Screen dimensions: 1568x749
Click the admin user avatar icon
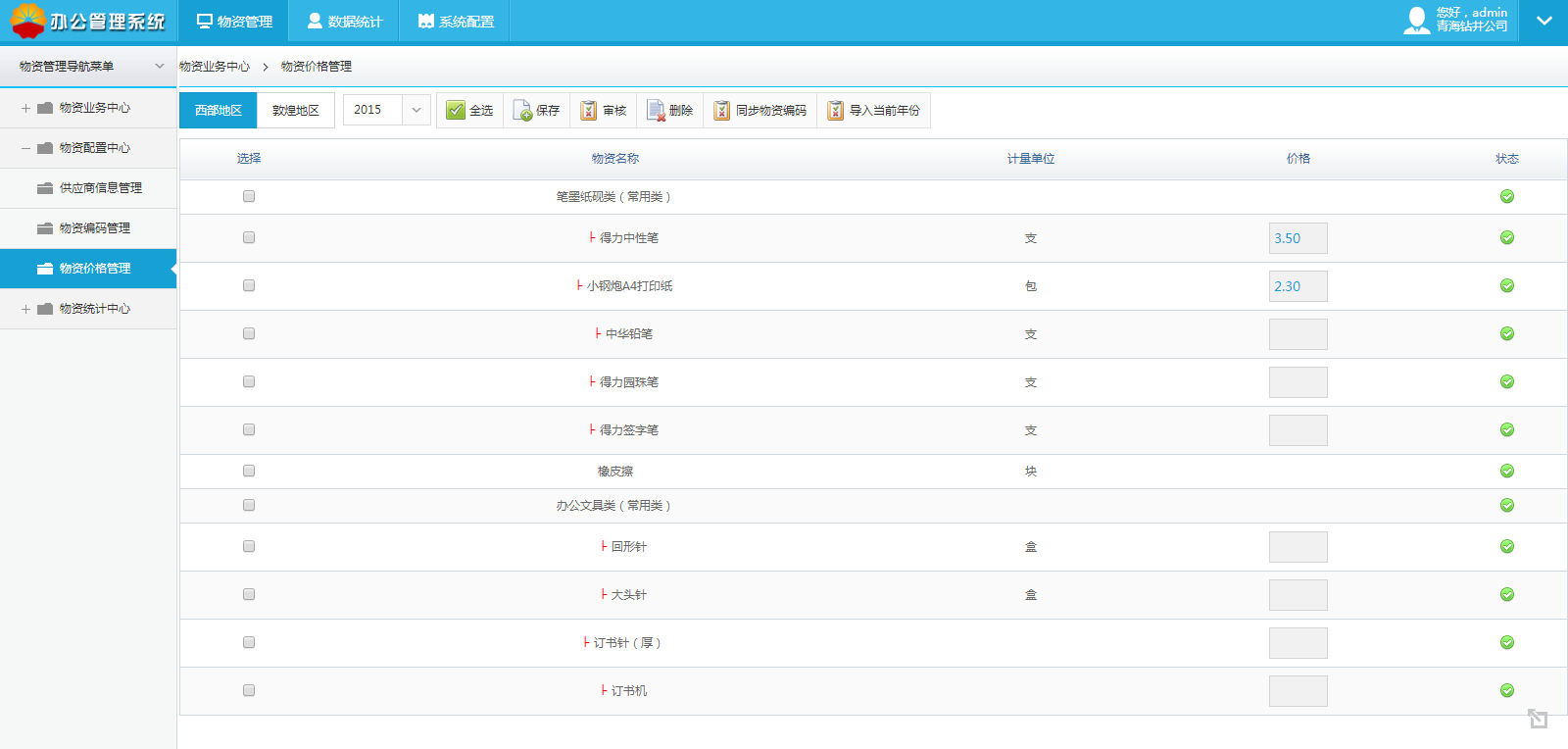tap(1416, 21)
